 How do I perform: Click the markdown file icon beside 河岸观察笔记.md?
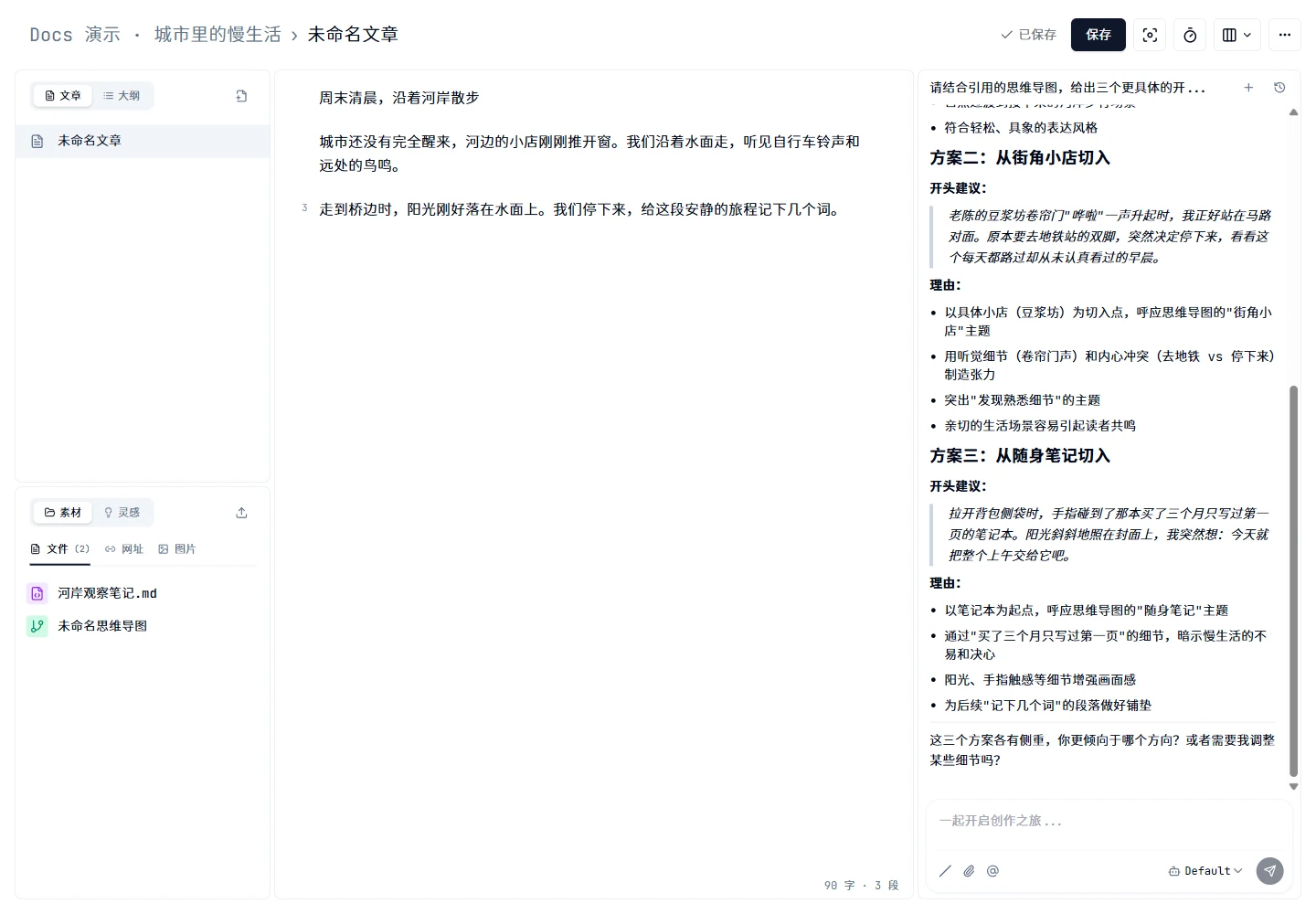coord(37,593)
